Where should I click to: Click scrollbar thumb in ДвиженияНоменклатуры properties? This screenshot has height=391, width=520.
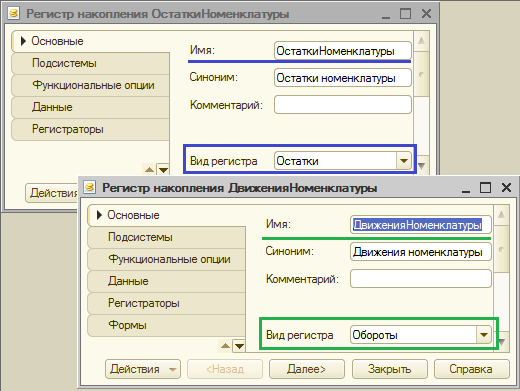click(501, 249)
